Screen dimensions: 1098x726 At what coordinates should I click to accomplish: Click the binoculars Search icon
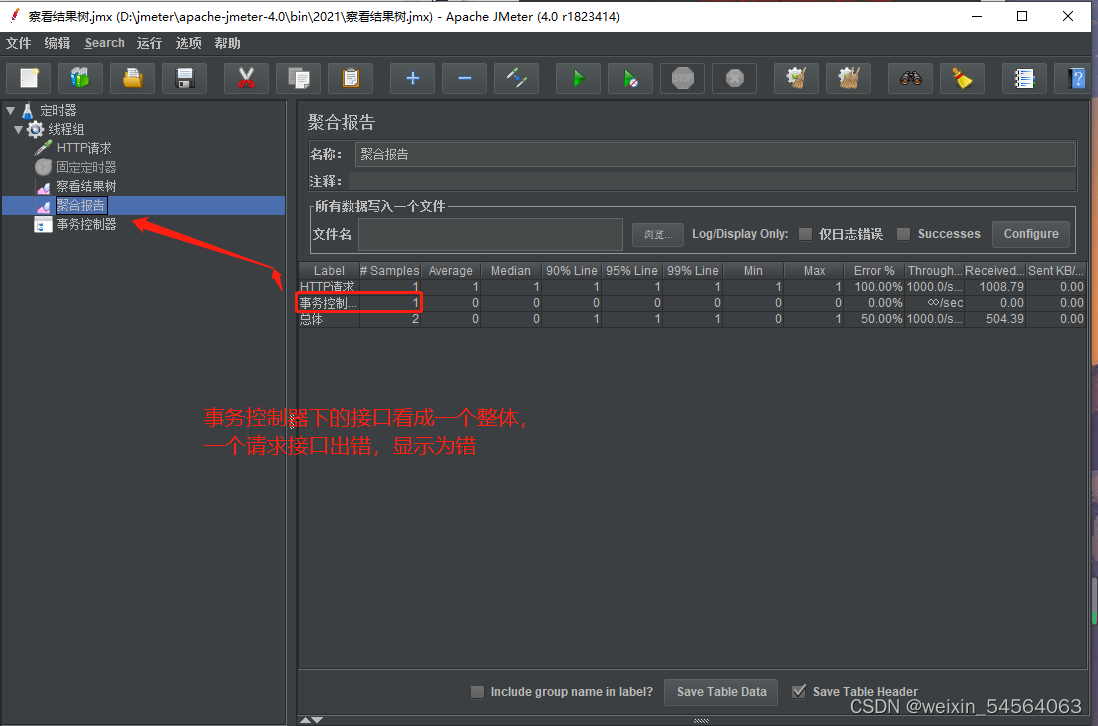pyautogui.click(x=910, y=78)
